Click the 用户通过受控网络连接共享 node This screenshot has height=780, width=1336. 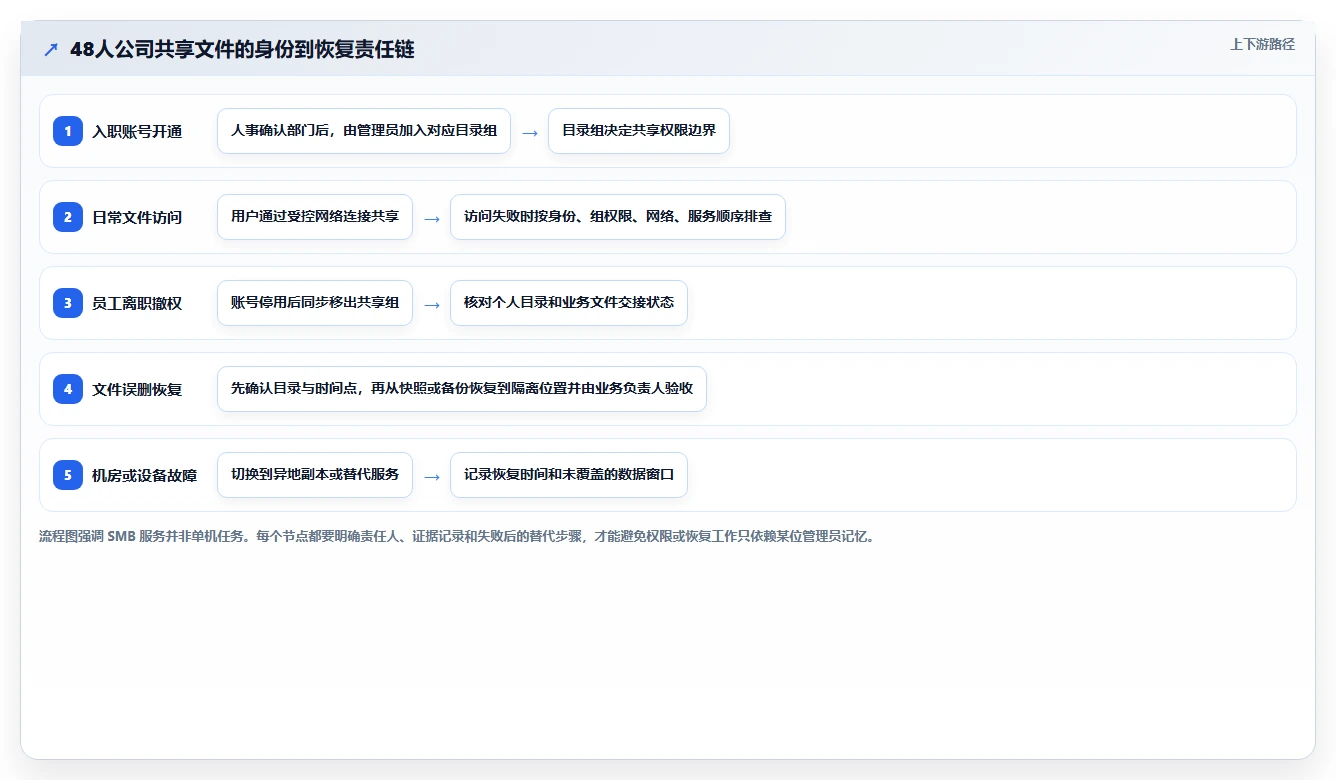tap(315, 217)
